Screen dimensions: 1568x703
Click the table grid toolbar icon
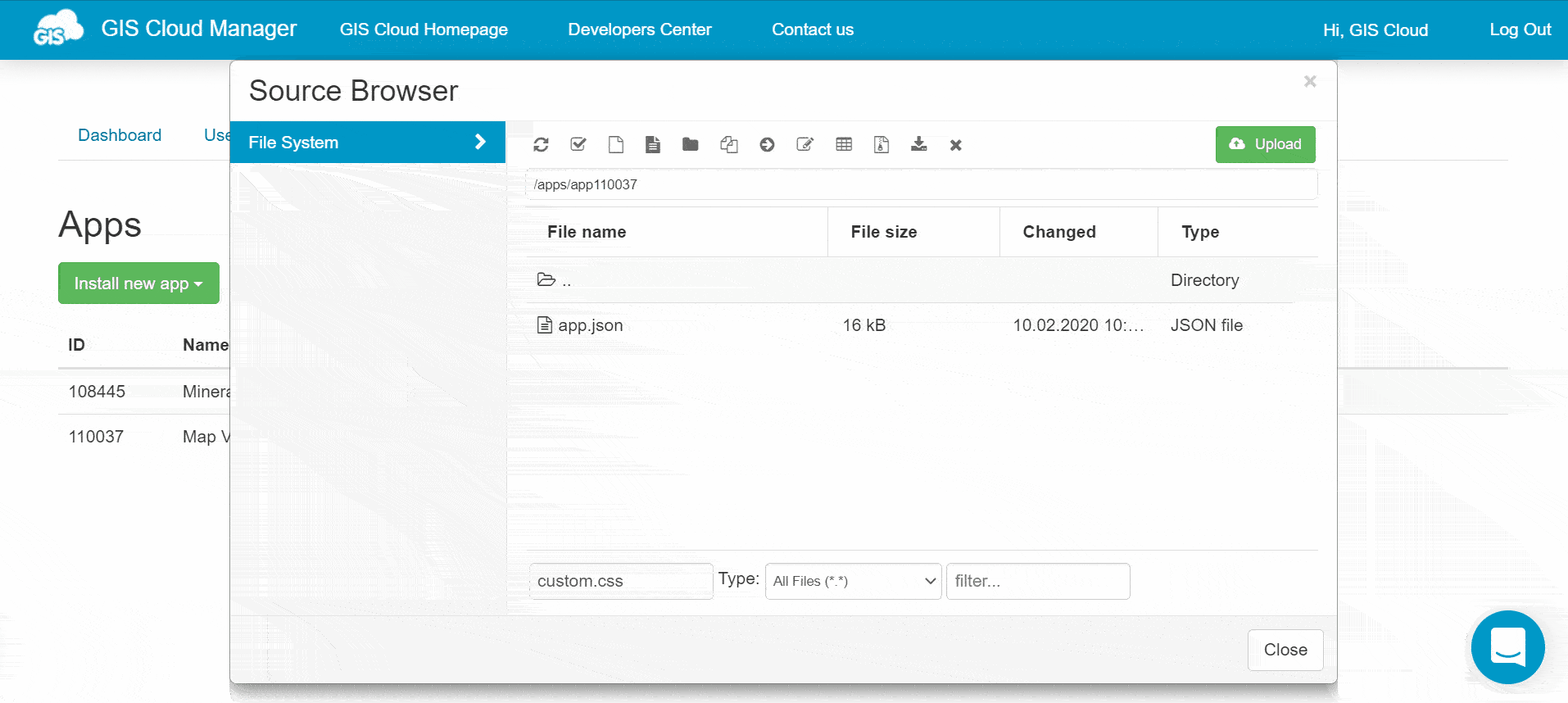844,145
